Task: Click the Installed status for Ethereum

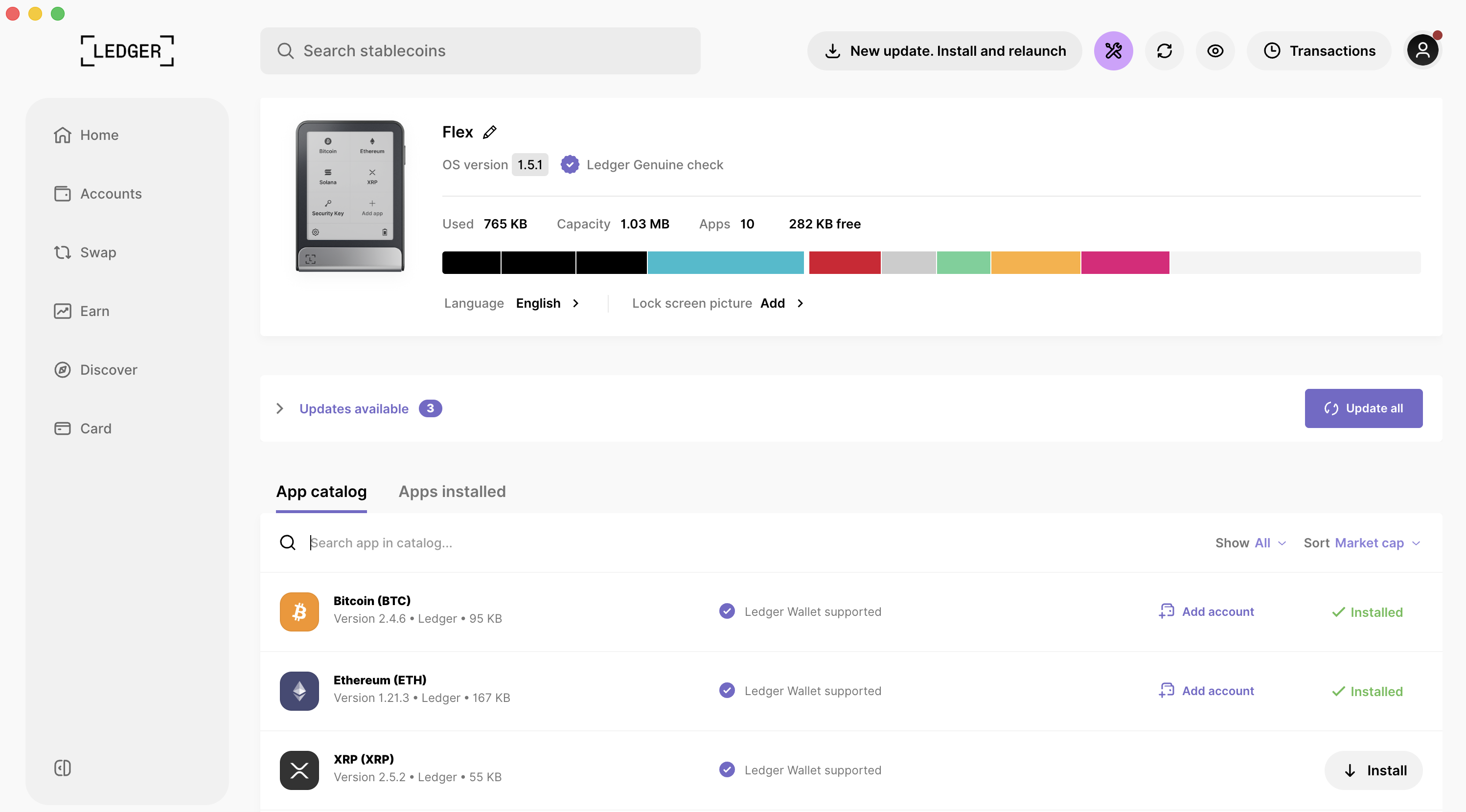Action: 1367,691
